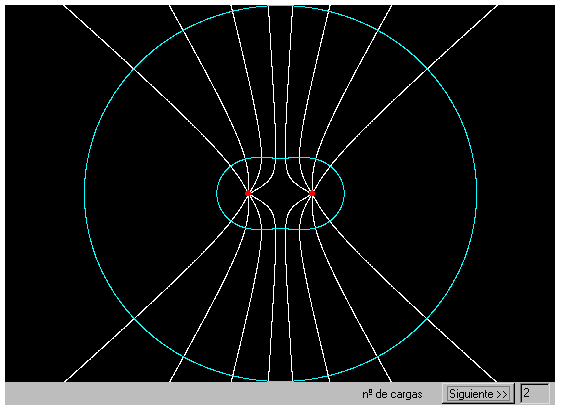Viewport: 562px width, 411px height.
Task: Click where lower-left diagonal line crosses large circle
Action: pos(134,318)
